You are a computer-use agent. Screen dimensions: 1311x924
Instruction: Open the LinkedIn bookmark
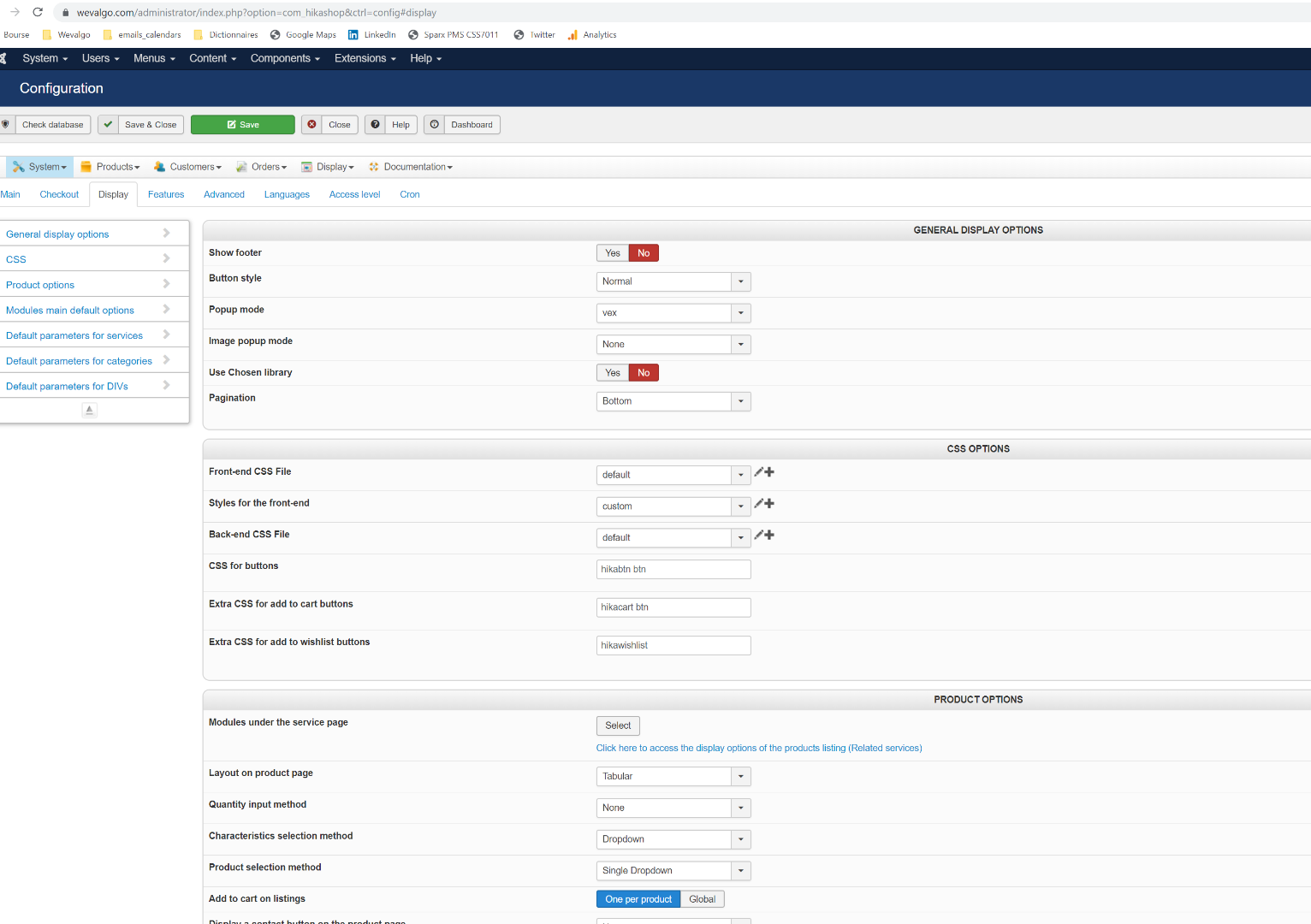(x=371, y=35)
